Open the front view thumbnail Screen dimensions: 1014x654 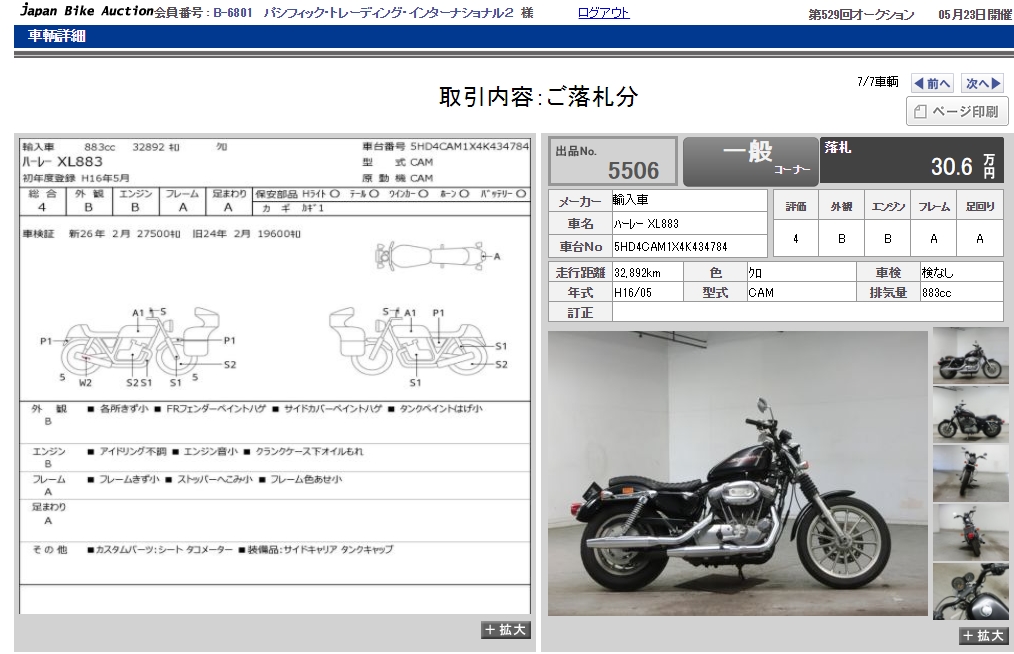point(970,473)
